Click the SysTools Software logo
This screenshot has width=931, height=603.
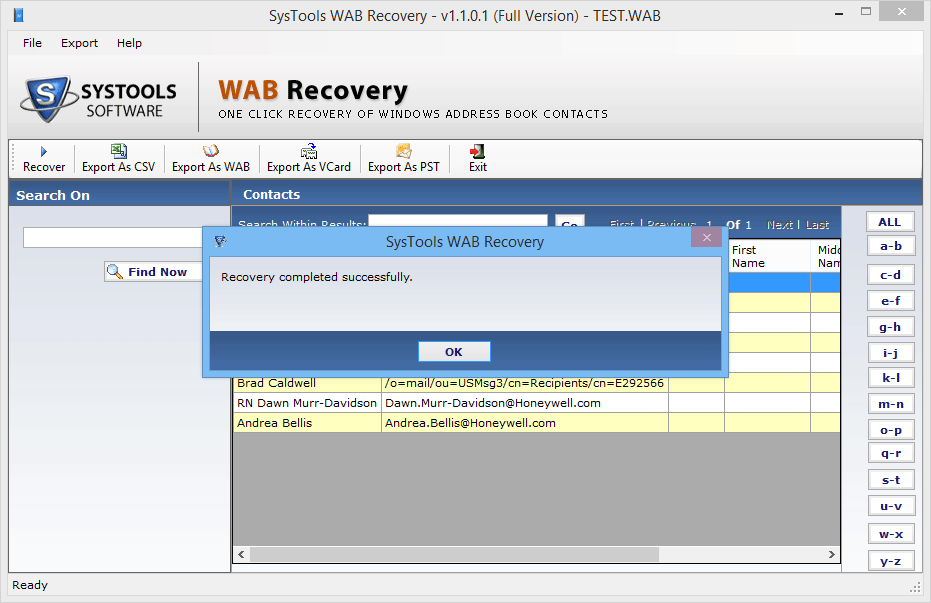click(x=99, y=99)
